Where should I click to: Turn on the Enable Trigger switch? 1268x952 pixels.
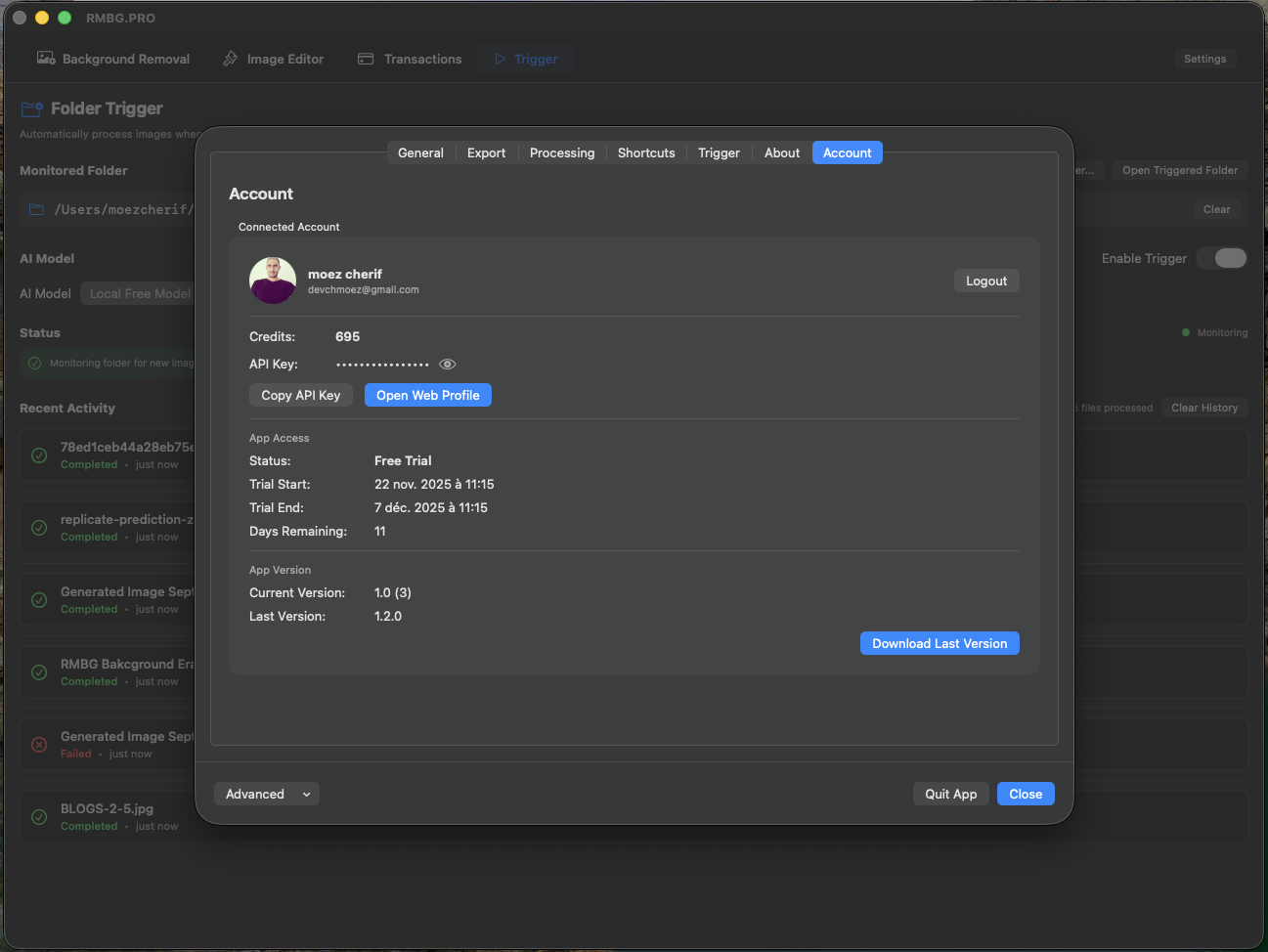(1230, 258)
